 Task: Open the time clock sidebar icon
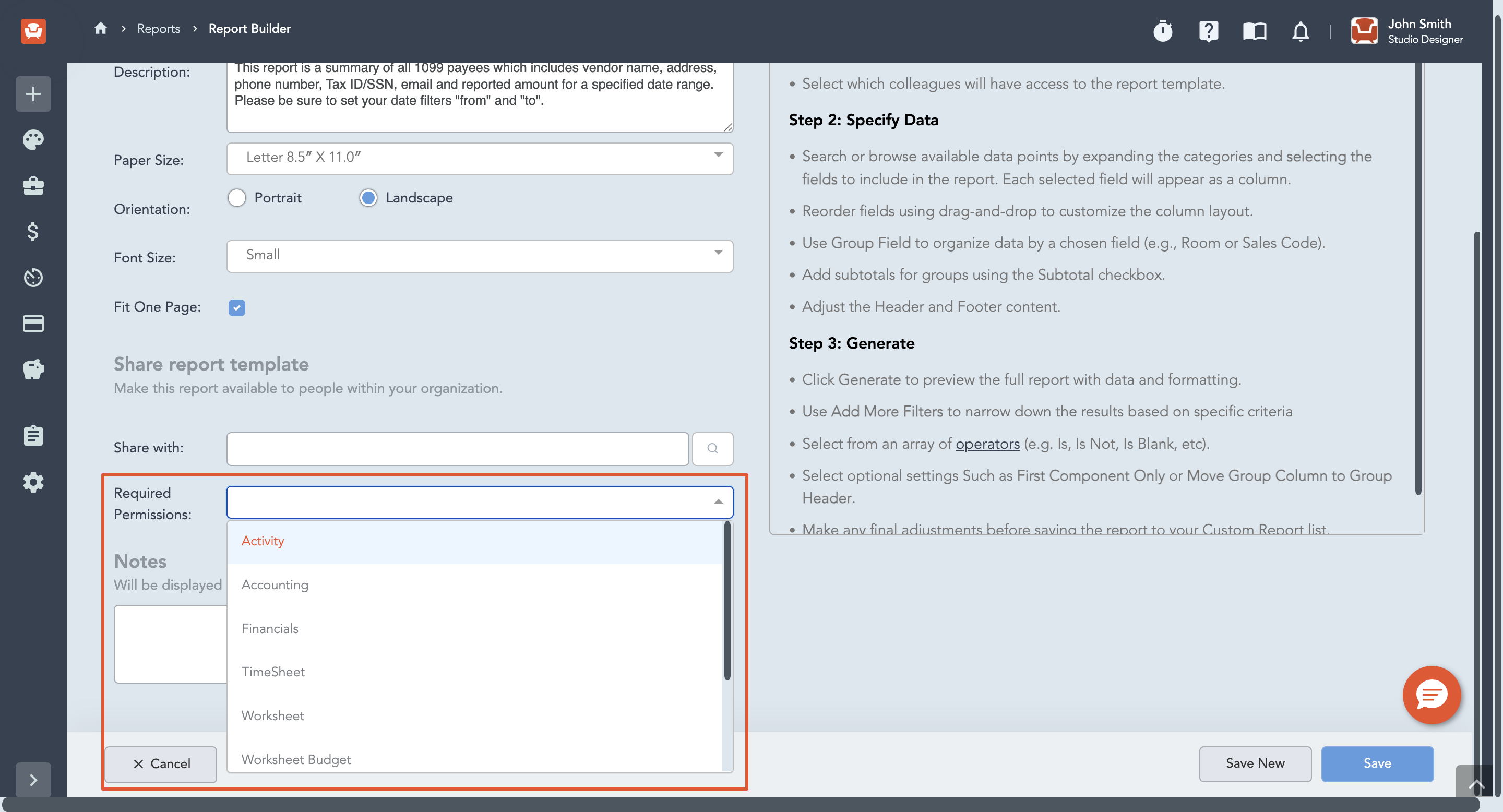coord(33,277)
